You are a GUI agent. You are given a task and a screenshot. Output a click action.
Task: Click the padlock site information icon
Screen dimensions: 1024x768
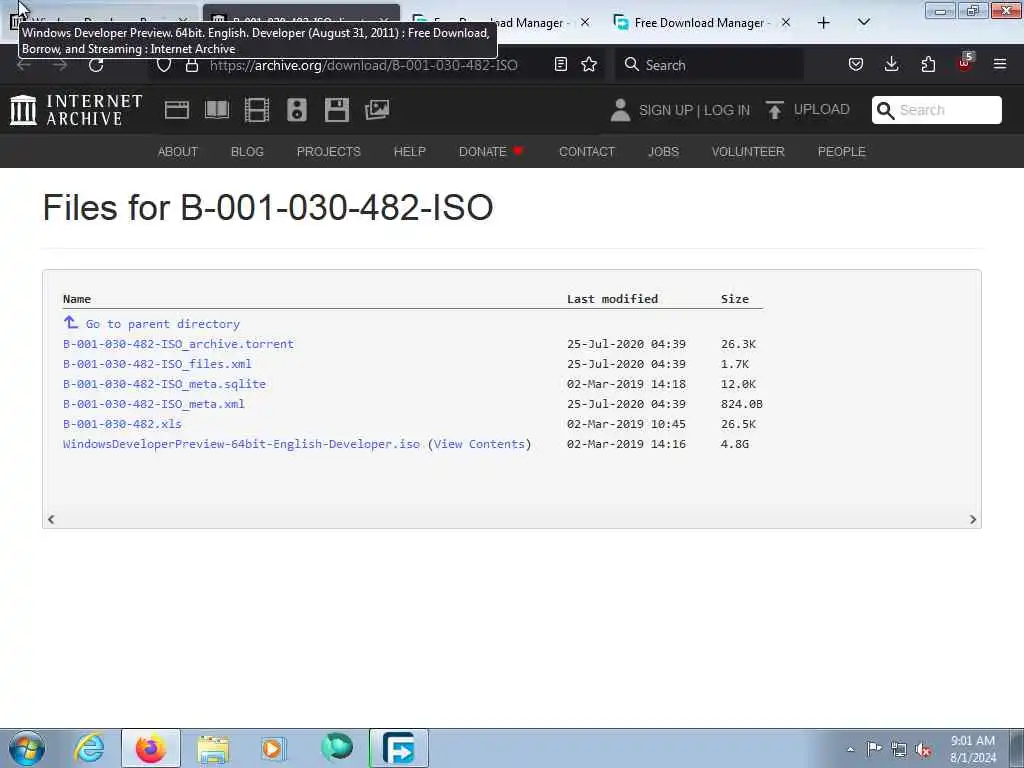point(191,65)
